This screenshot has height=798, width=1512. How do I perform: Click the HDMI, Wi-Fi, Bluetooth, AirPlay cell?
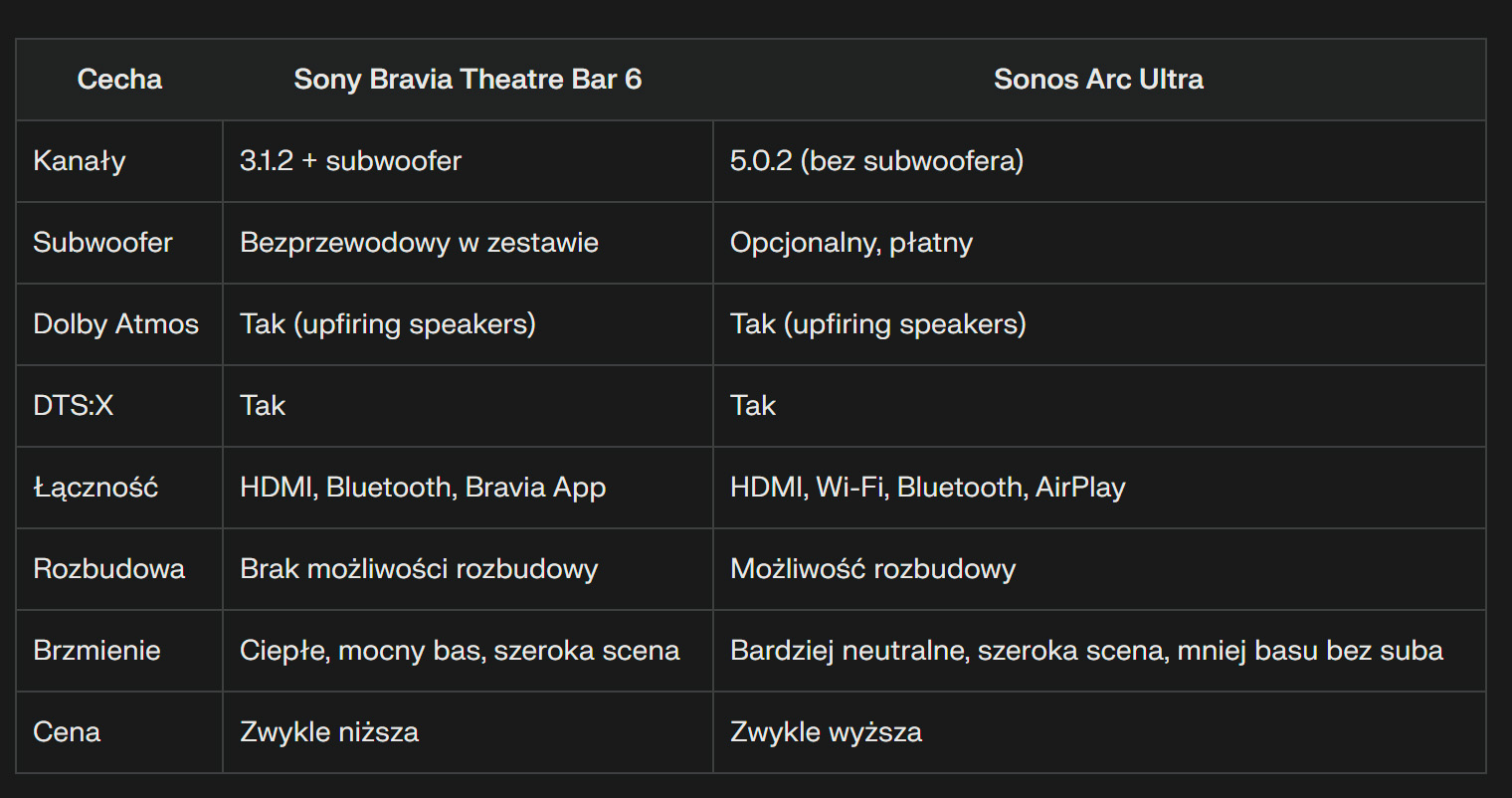[x=1099, y=488]
